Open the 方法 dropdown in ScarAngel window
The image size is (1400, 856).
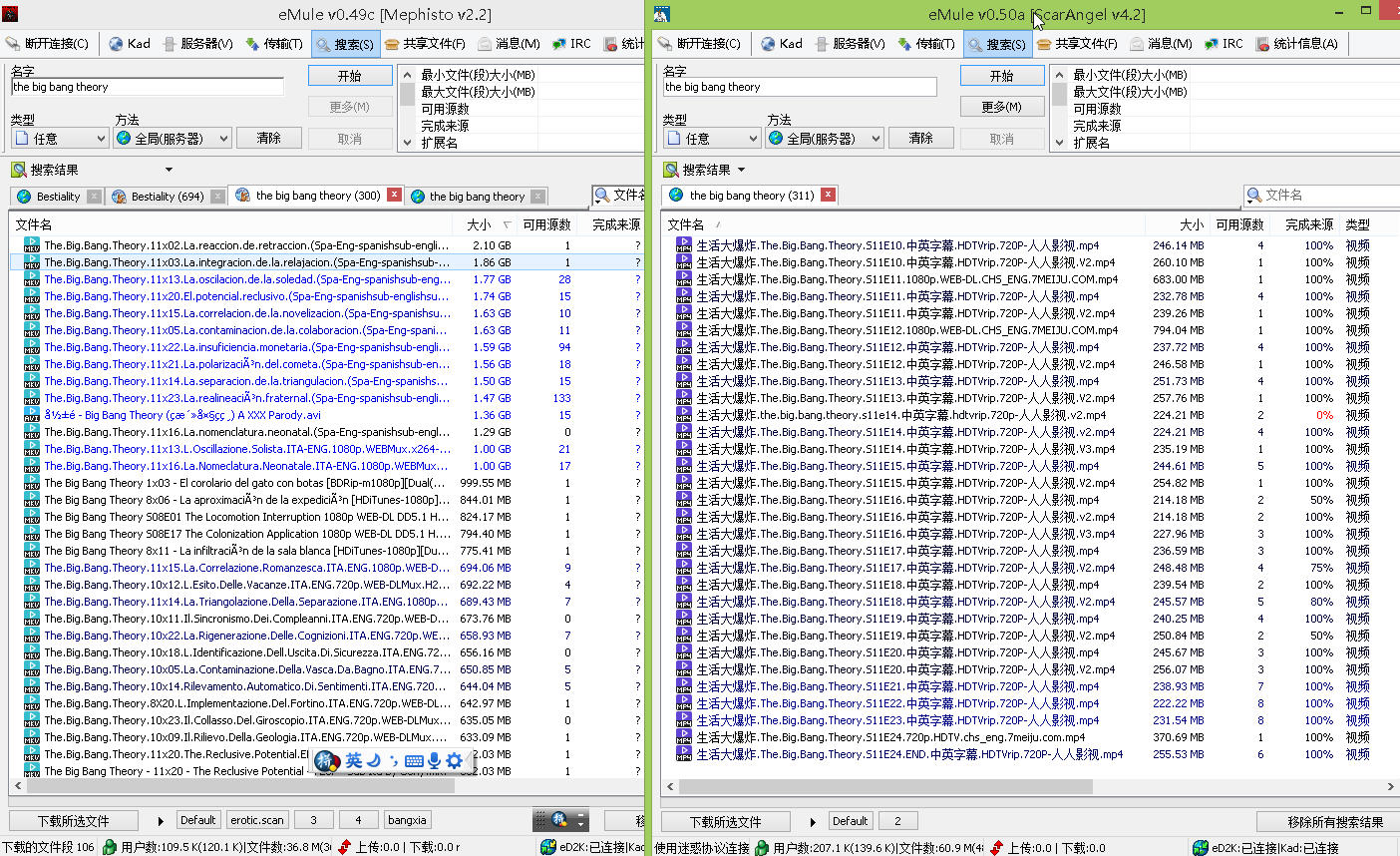tap(825, 138)
